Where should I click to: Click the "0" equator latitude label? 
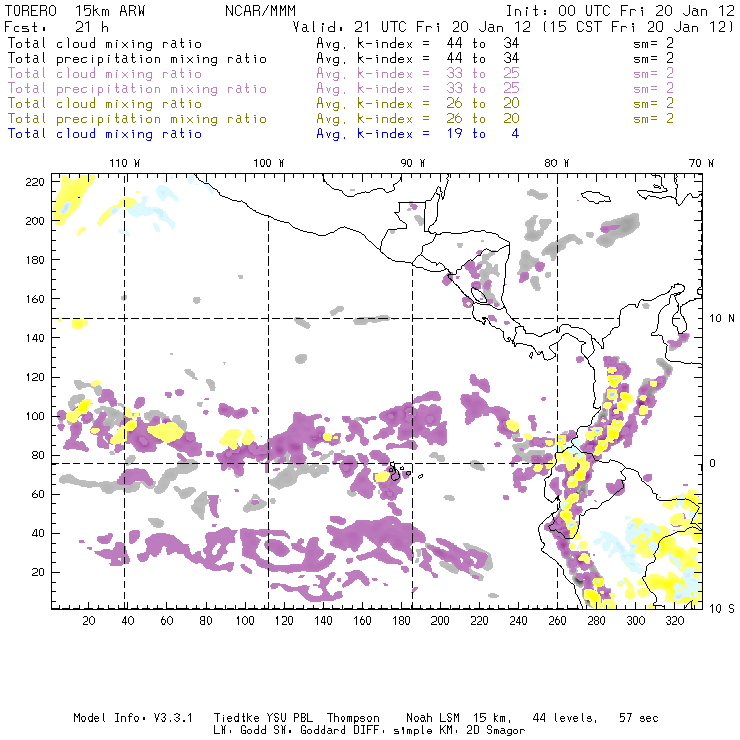click(x=713, y=463)
